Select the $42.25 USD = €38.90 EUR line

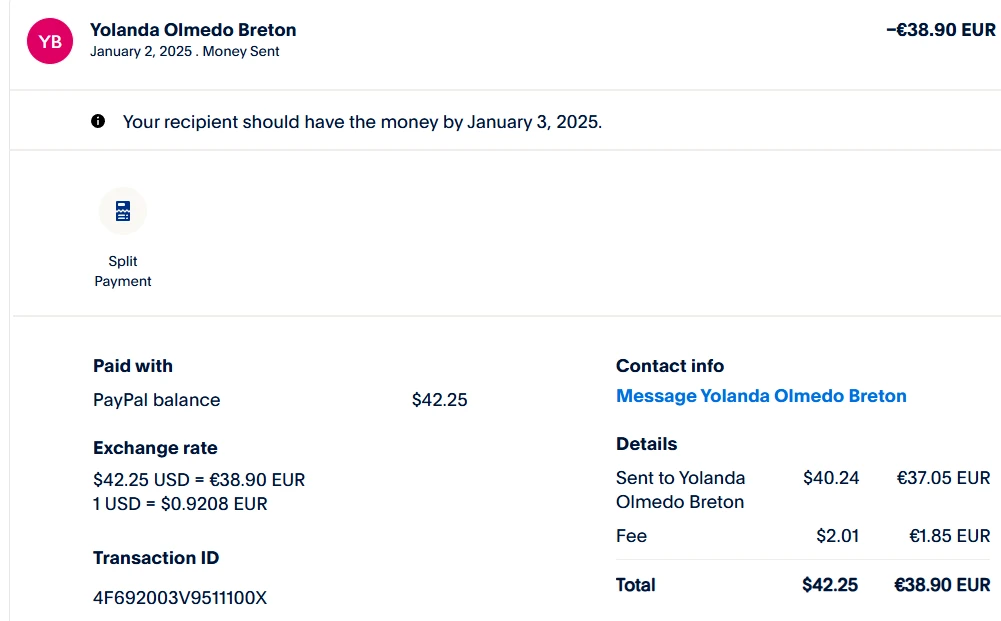199,480
